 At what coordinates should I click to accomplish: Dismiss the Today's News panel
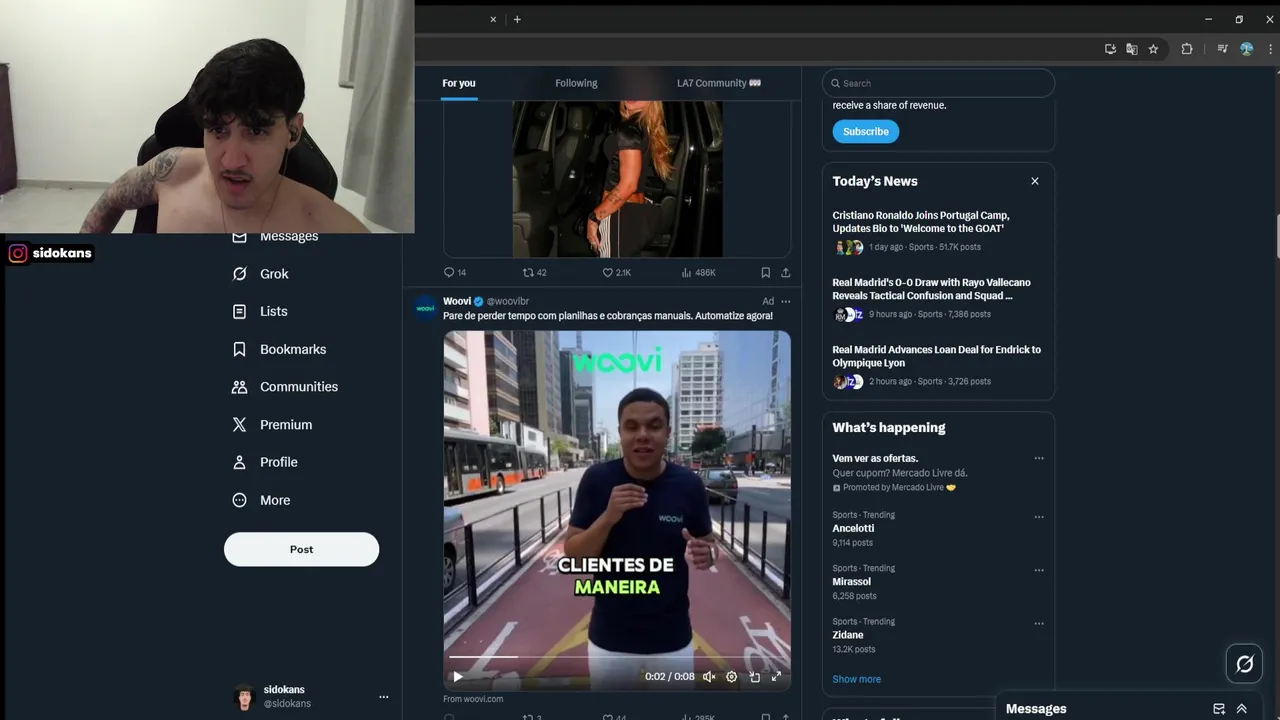coord(1035,181)
